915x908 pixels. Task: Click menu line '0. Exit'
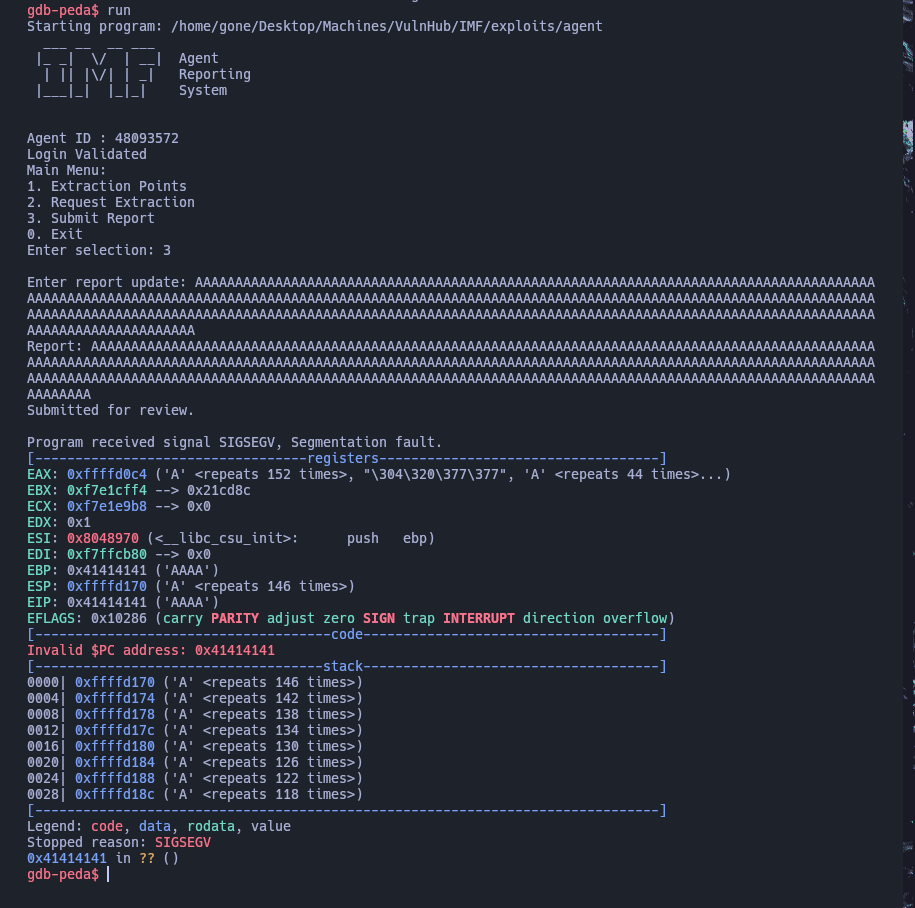tap(55, 234)
